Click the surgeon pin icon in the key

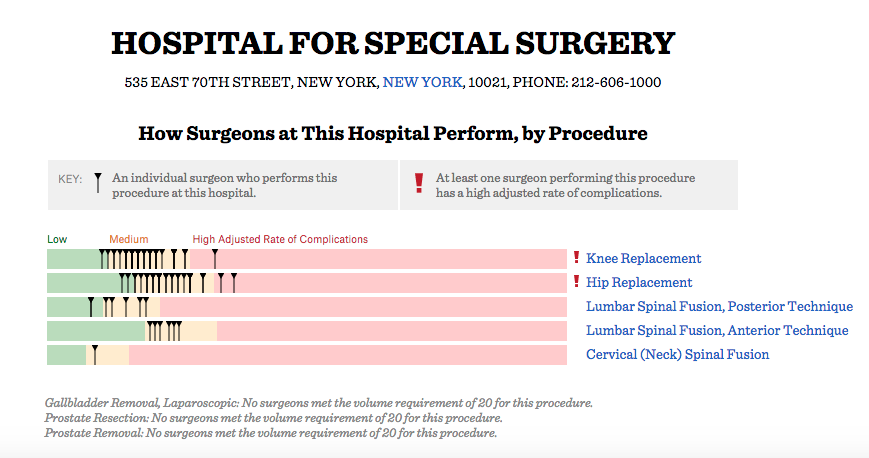[x=98, y=183]
